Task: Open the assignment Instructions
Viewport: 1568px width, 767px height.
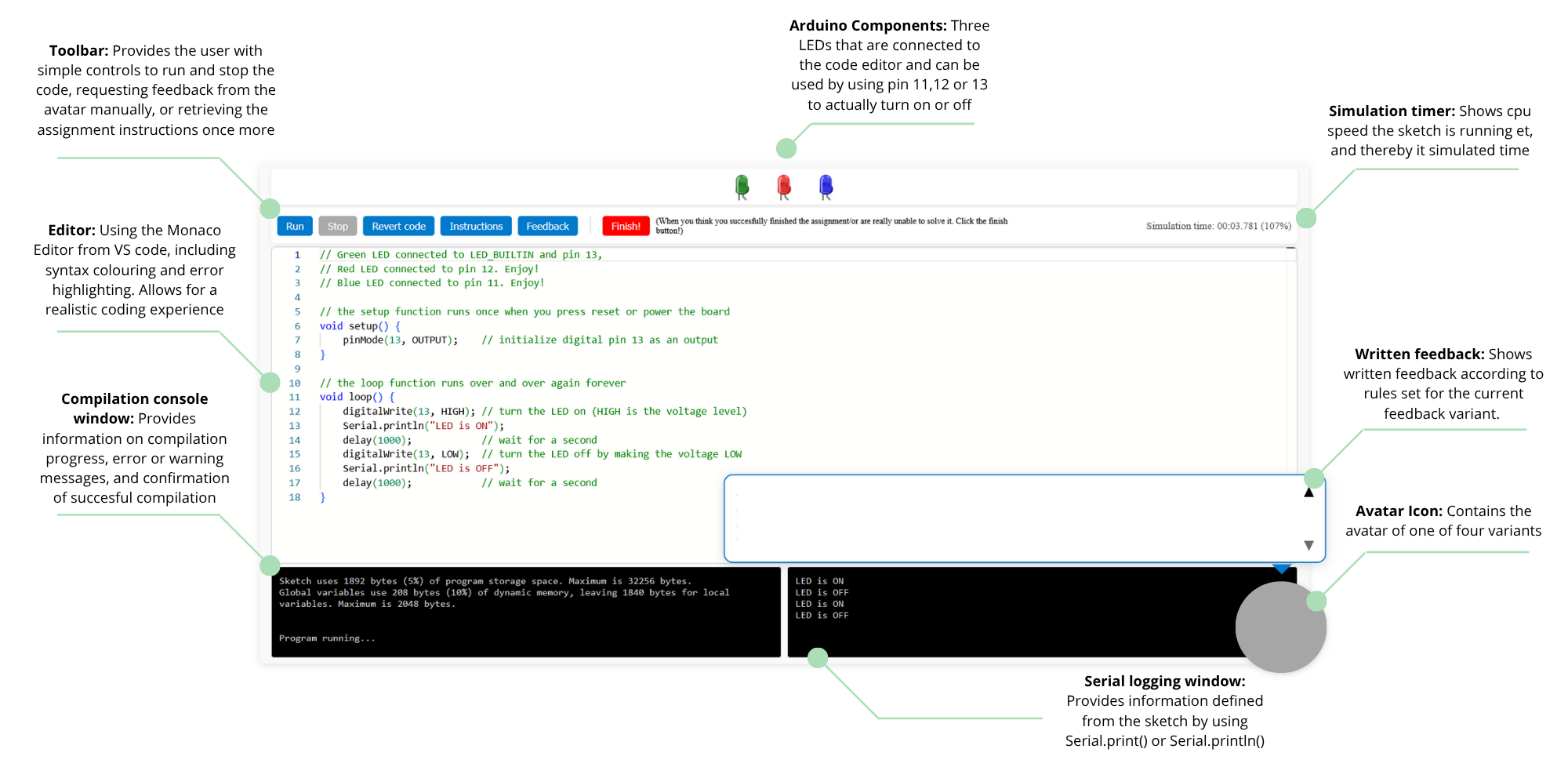Action: click(476, 226)
